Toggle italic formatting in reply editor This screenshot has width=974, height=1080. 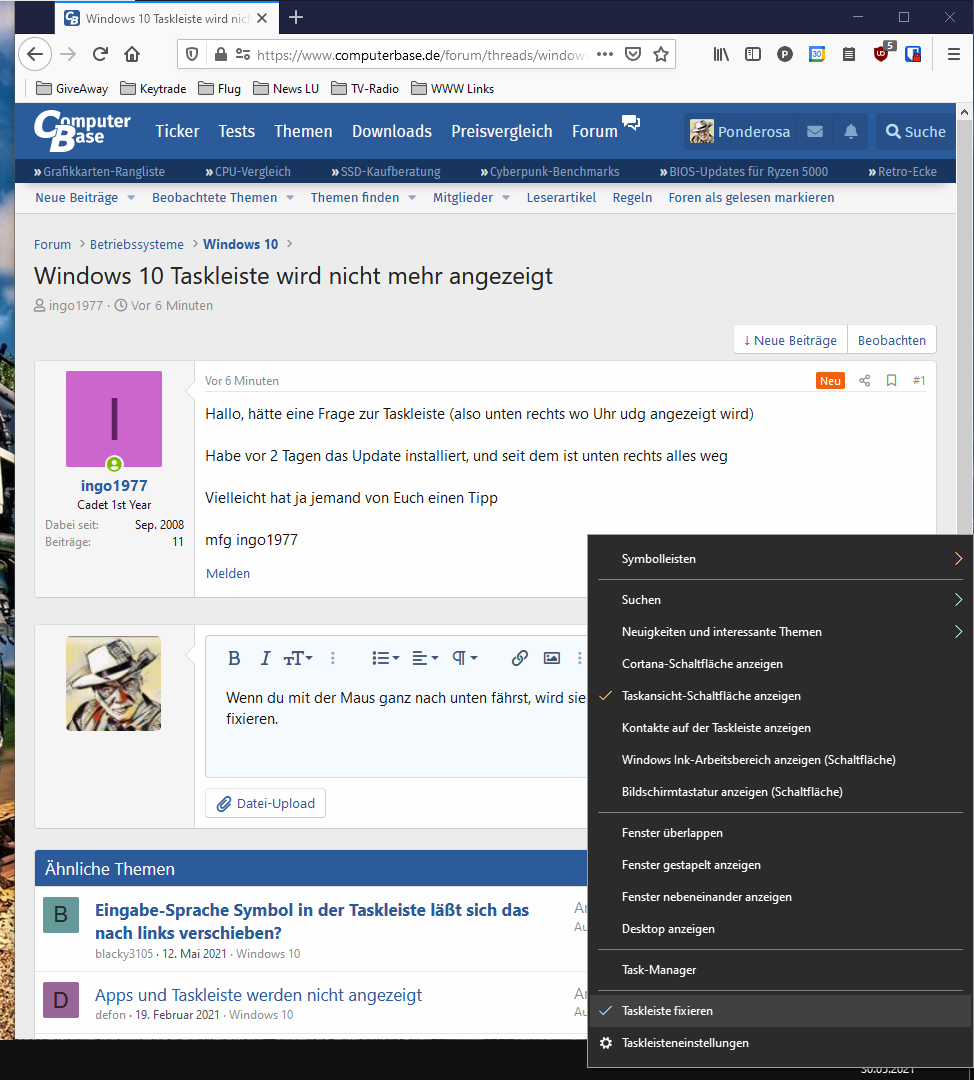(x=265, y=658)
